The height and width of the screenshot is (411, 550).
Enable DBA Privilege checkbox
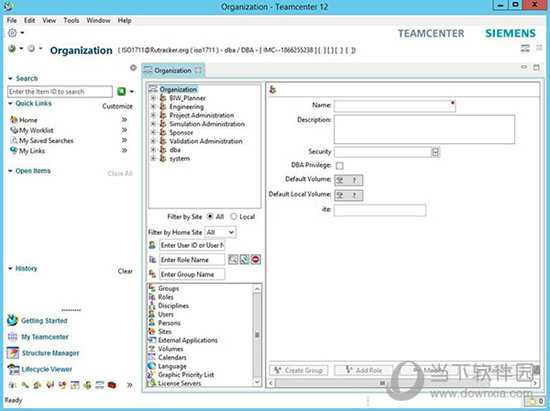(340, 165)
